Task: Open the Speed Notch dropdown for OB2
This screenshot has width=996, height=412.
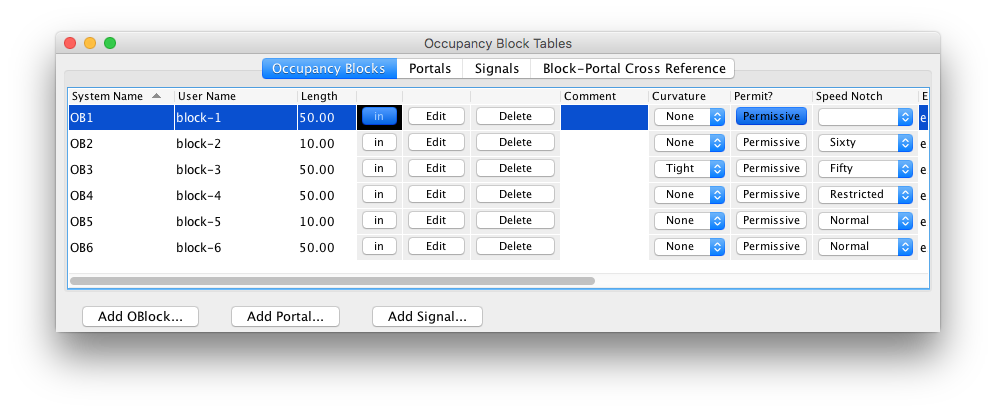Action: 865,142
